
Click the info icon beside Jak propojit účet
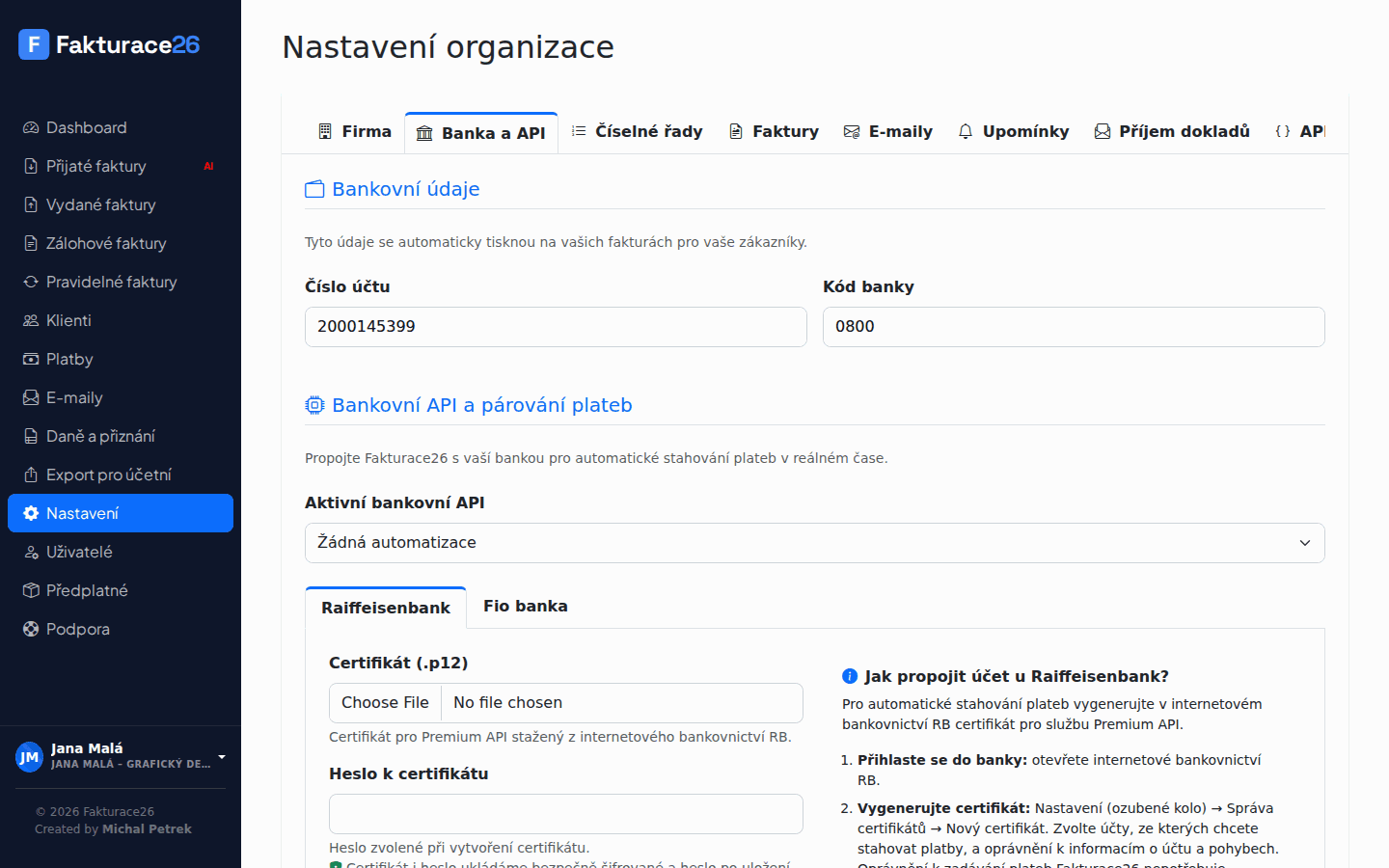850,676
